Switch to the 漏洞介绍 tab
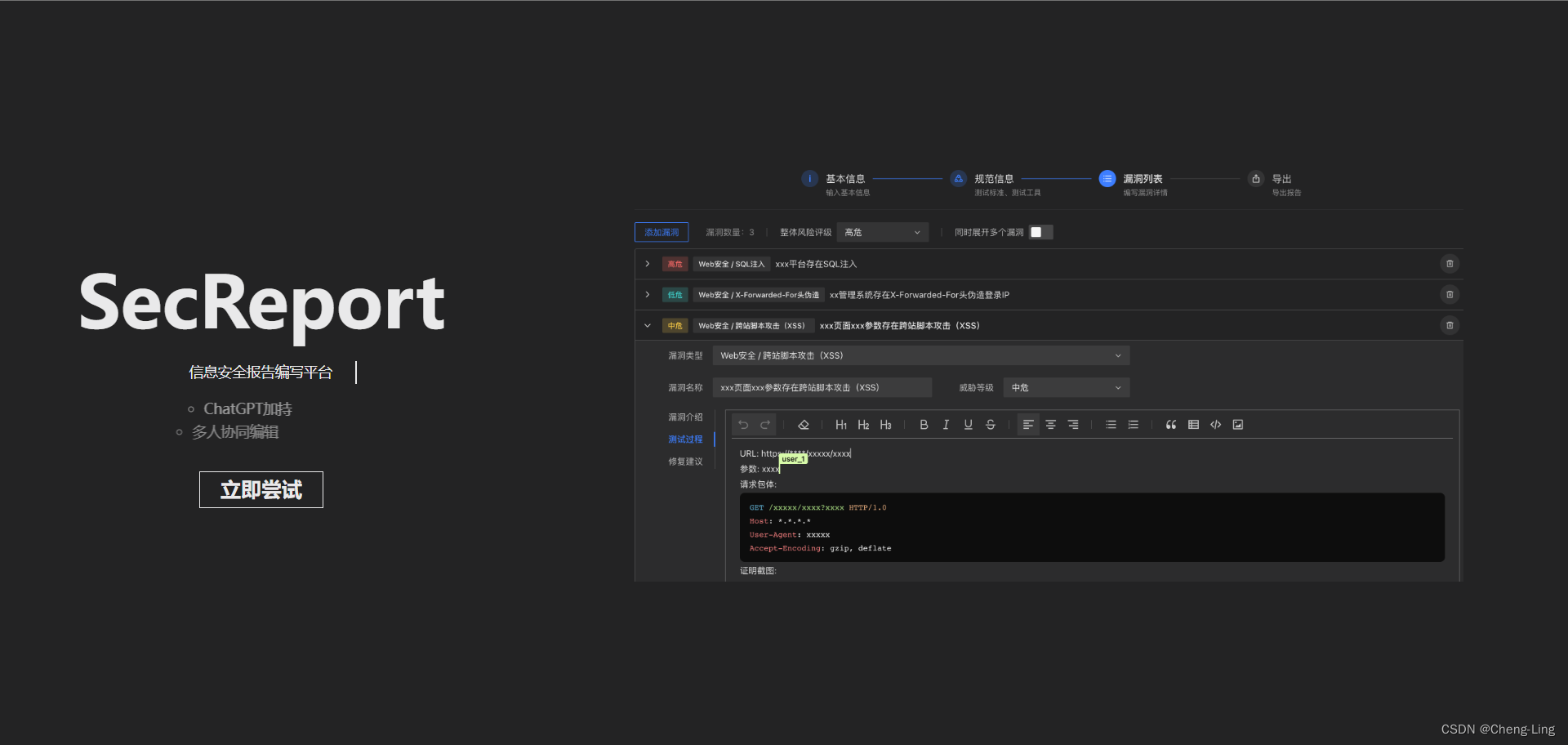The width and height of the screenshot is (1568, 745). tap(685, 417)
